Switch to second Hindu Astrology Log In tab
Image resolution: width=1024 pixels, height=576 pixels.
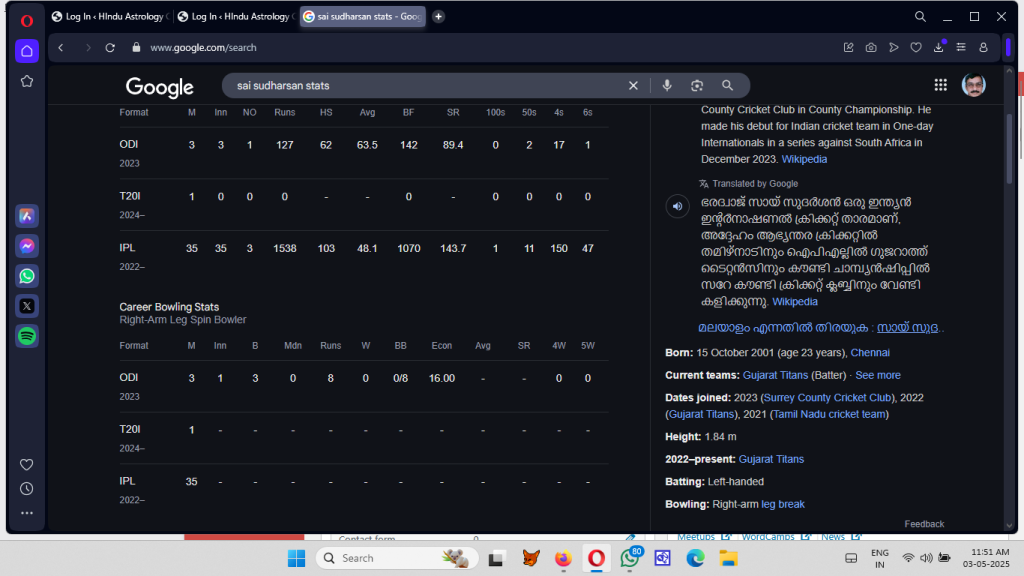(x=236, y=16)
